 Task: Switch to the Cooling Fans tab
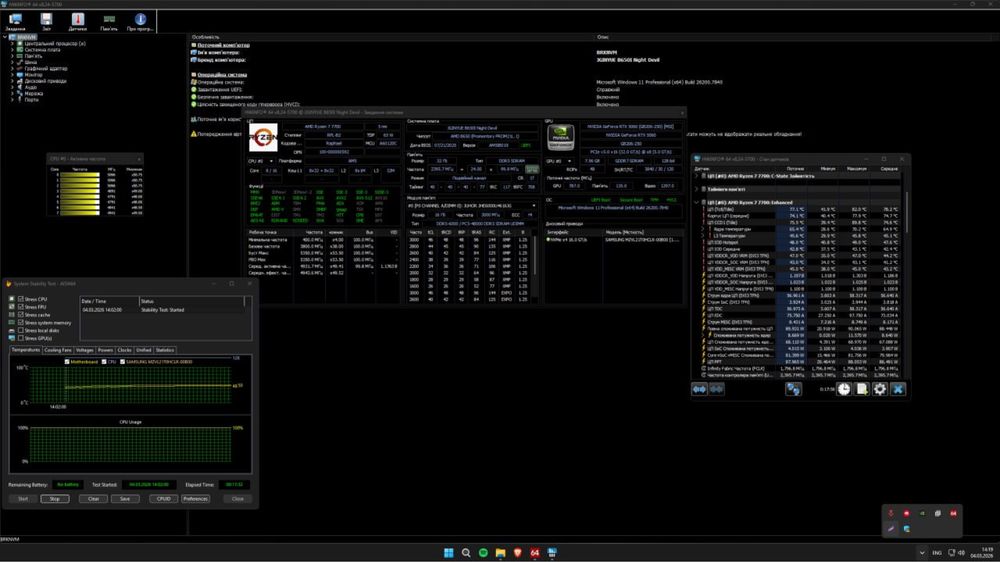click(x=58, y=350)
